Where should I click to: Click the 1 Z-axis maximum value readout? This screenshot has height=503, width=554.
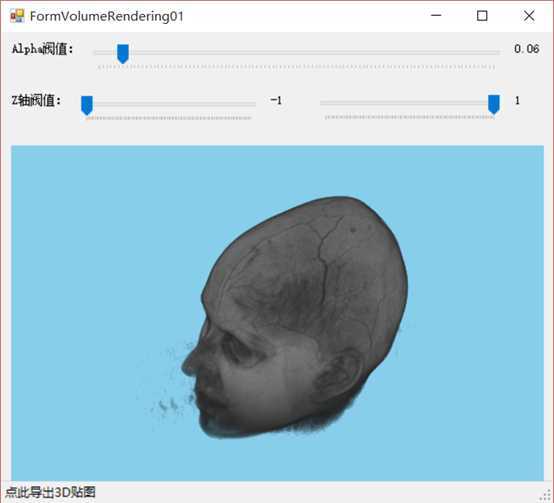pos(517,101)
